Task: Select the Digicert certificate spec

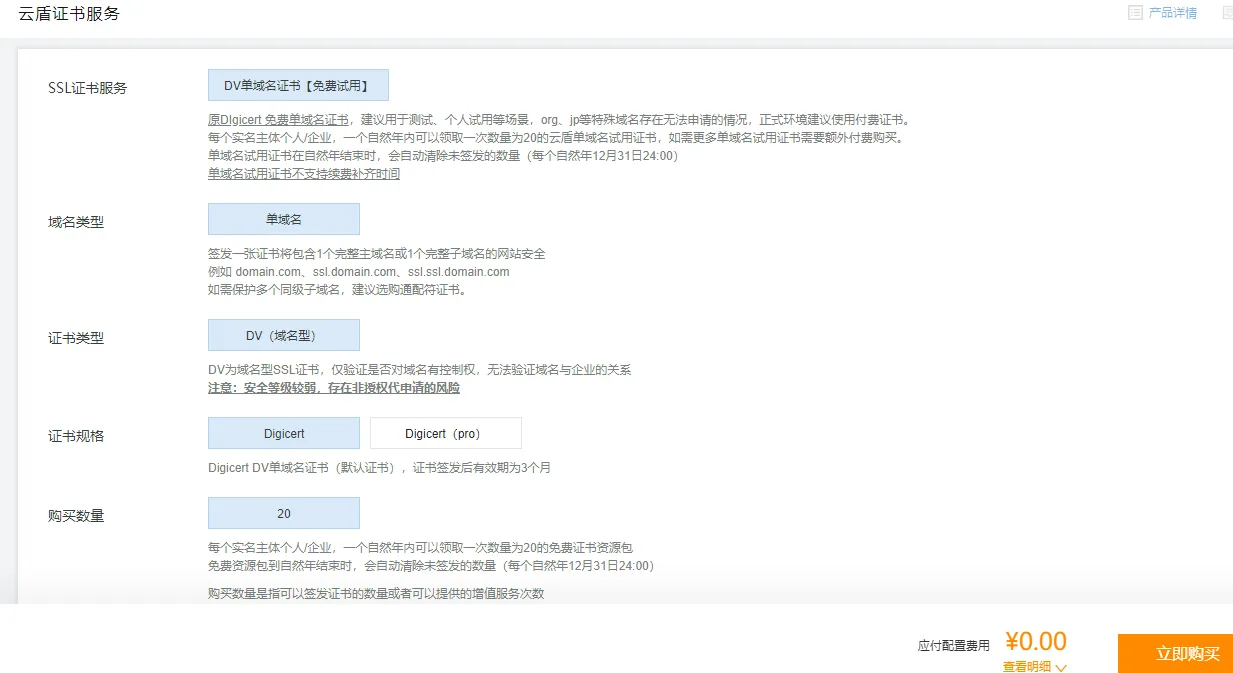Action: pos(283,432)
